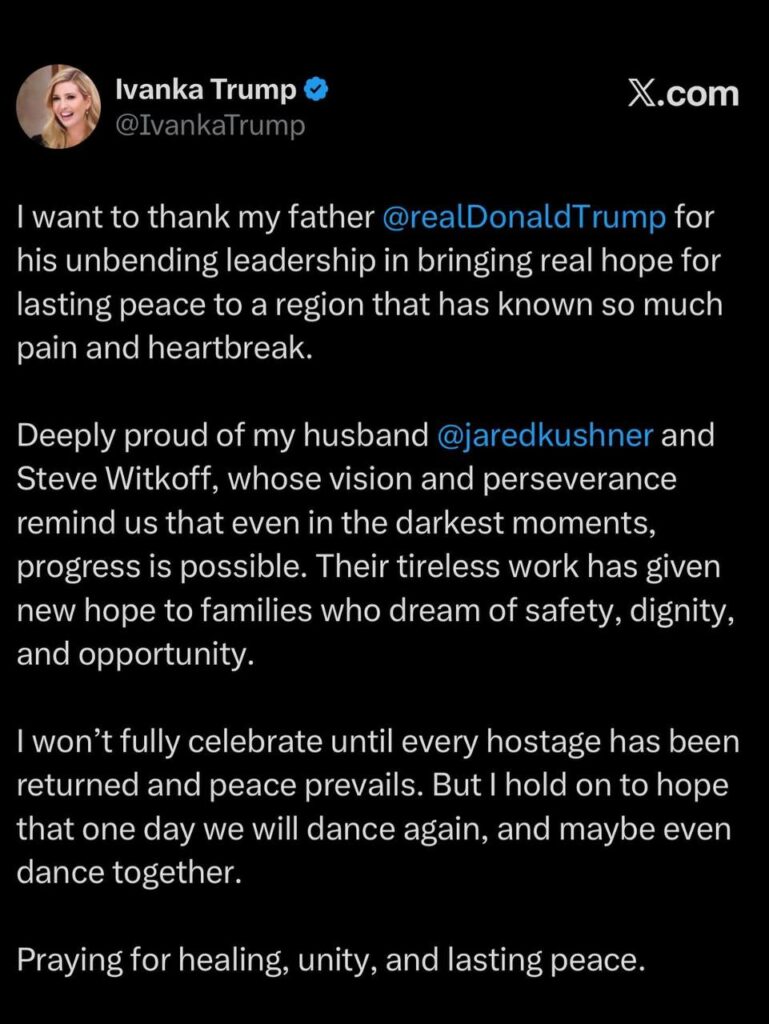This screenshot has width=769, height=1024.
Task: Click the words "Deeply proud of my husband"
Action: pos(222,435)
